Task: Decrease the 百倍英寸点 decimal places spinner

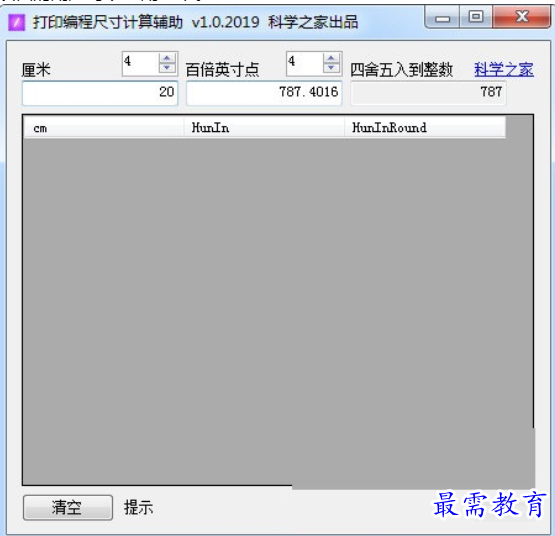Action: point(331,68)
